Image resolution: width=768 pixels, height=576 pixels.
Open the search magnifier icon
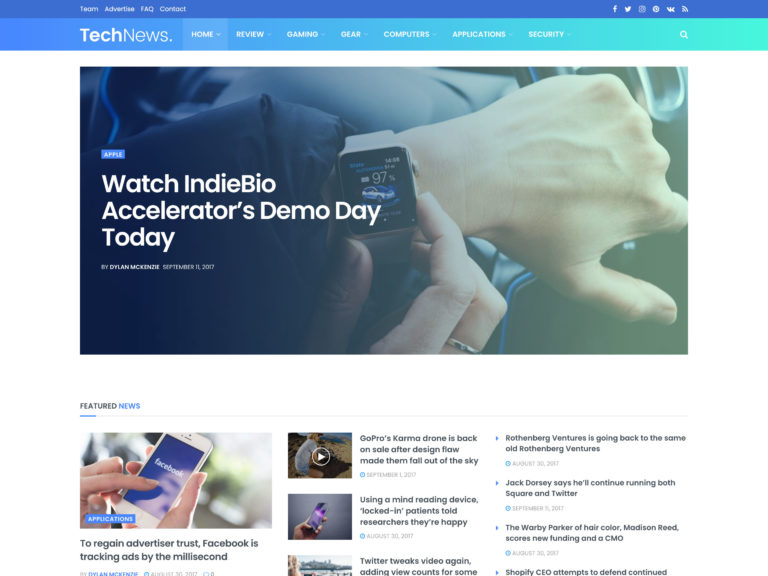tap(684, 34)
